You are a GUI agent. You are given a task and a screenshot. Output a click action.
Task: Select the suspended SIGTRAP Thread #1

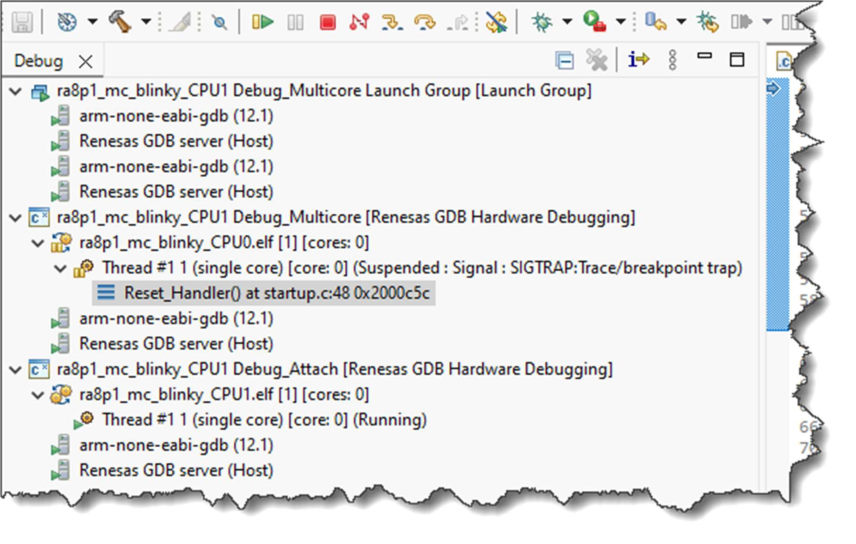(423, 268)
